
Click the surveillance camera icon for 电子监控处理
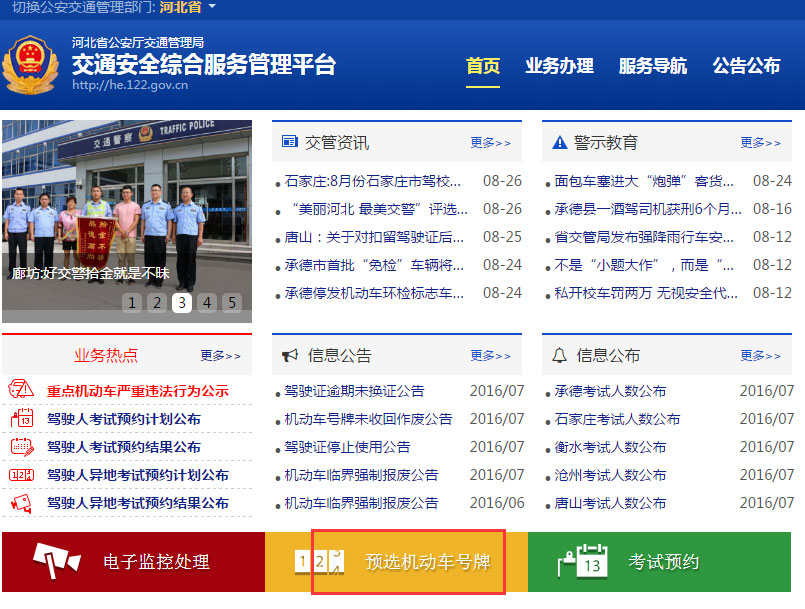coord(56,561)
